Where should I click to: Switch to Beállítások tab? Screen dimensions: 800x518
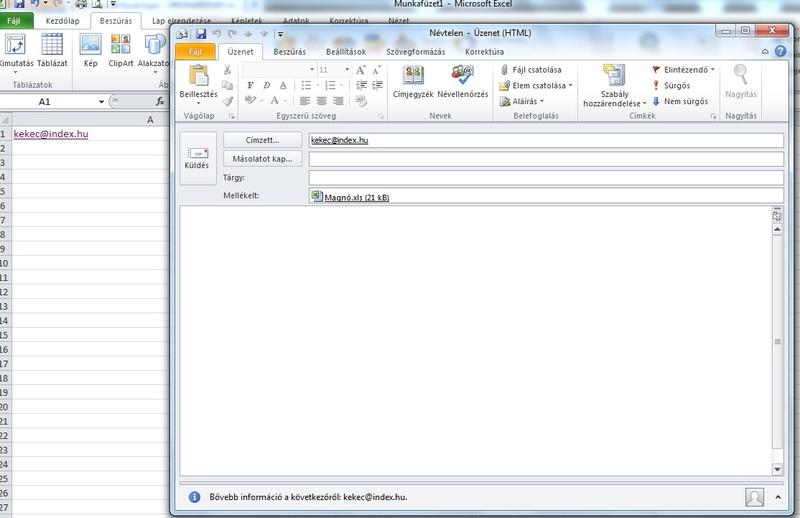(x=346, y=52)
